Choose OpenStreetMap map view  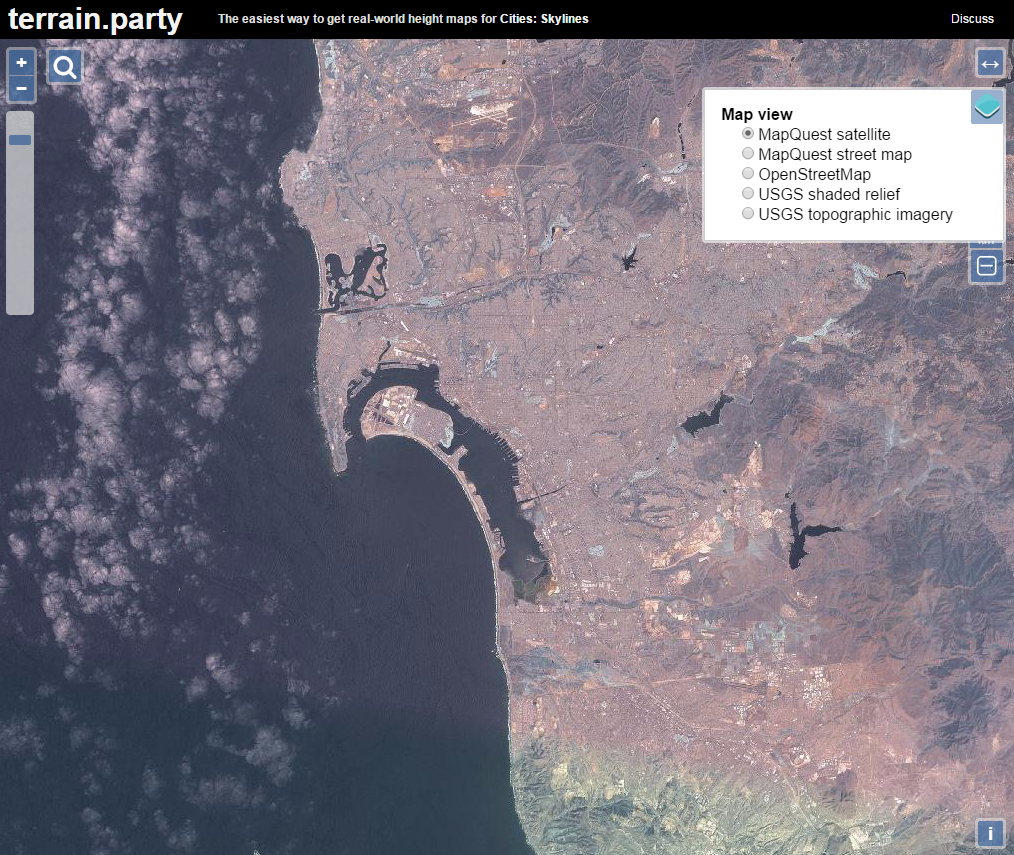748,173
